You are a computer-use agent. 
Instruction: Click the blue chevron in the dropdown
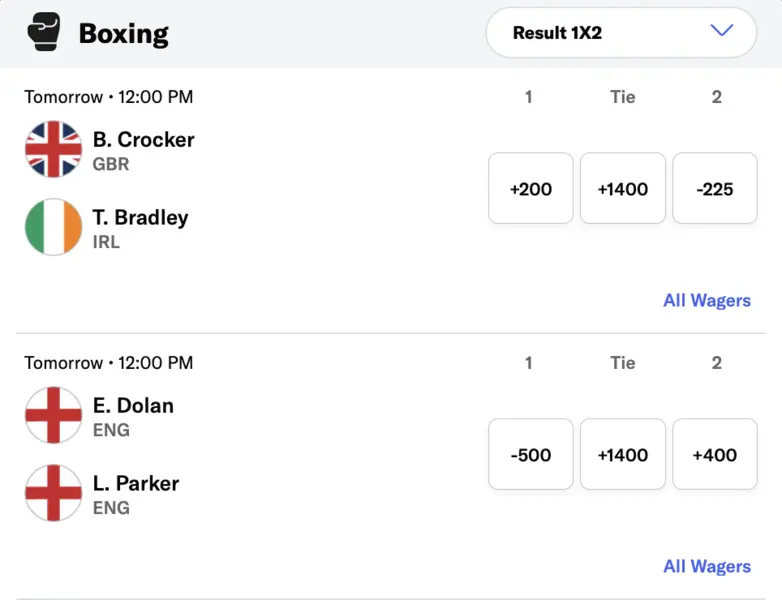click(721, 31)
